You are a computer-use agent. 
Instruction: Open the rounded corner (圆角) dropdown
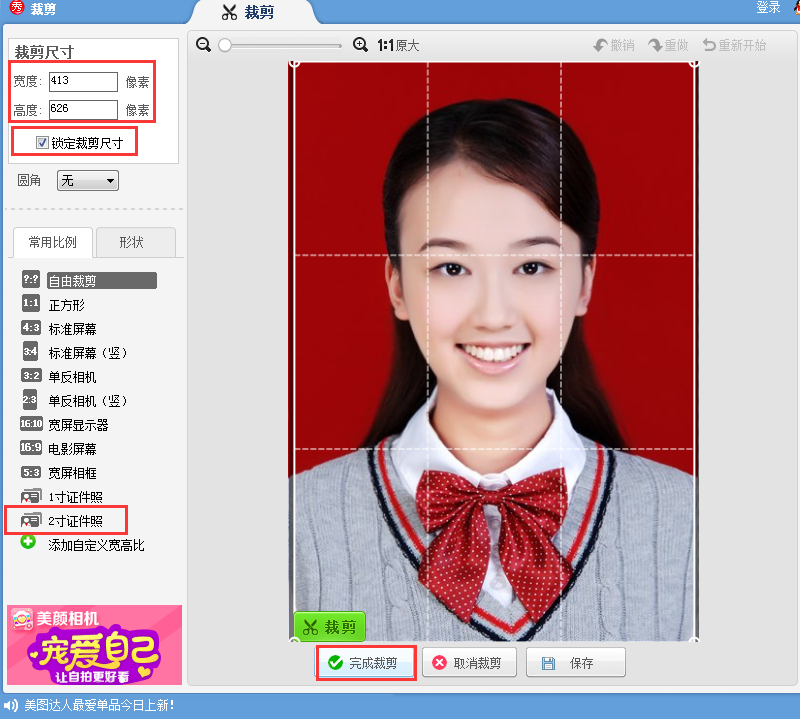pos(88,181)
